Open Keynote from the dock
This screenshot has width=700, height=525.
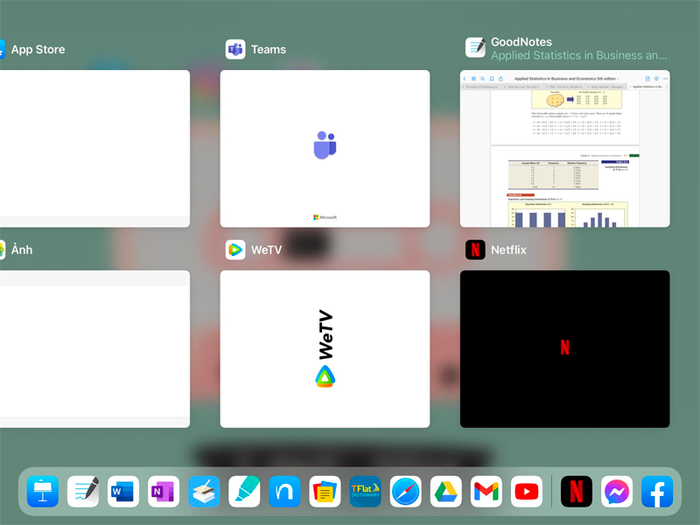43,491
